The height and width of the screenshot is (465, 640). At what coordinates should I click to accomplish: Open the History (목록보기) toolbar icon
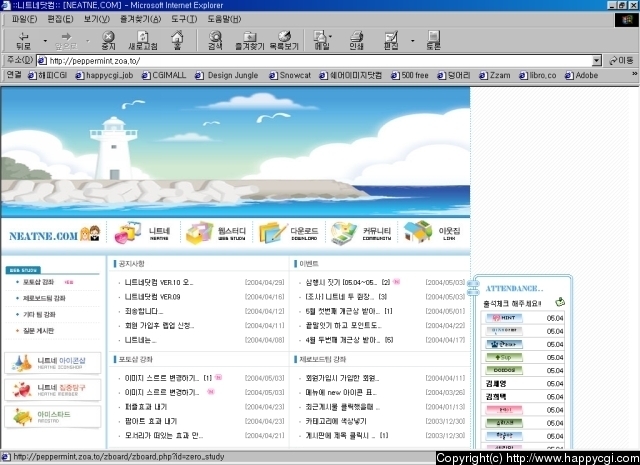[x=284, y=41]
